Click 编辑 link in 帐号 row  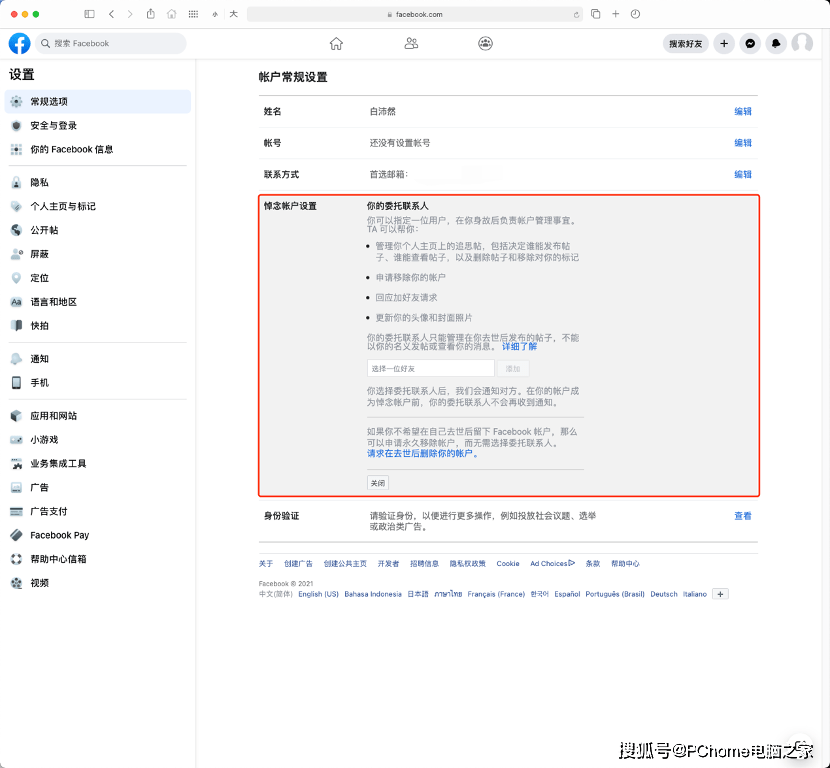pos(743,143)
